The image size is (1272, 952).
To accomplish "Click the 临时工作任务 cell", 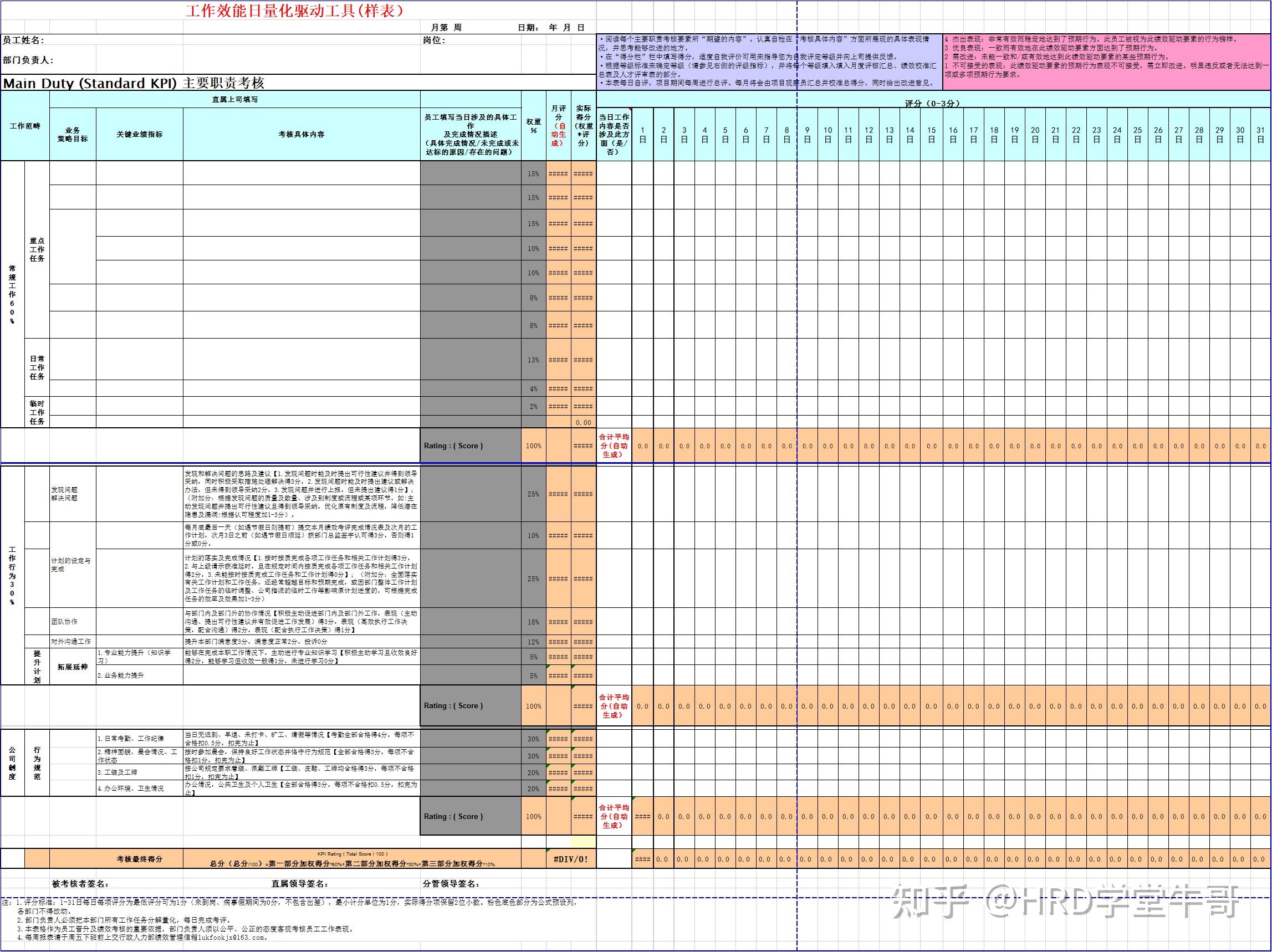I will point(37,412).
